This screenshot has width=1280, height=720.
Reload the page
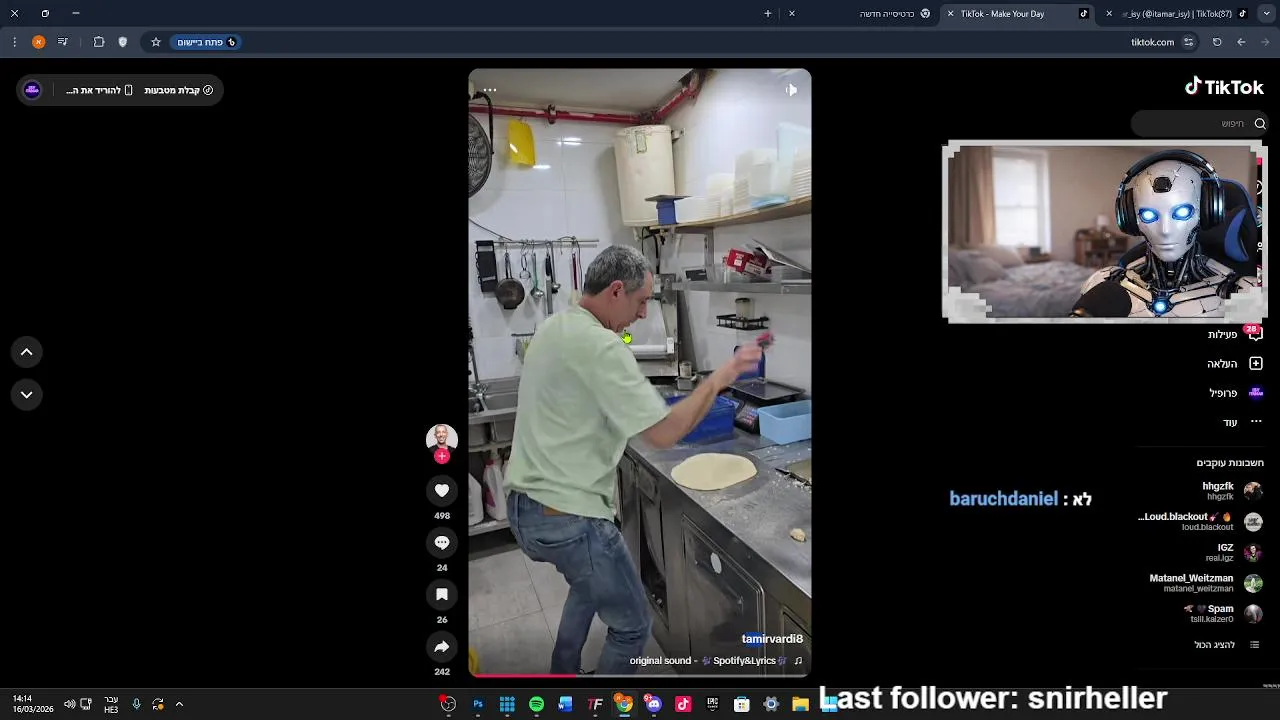1217,42
